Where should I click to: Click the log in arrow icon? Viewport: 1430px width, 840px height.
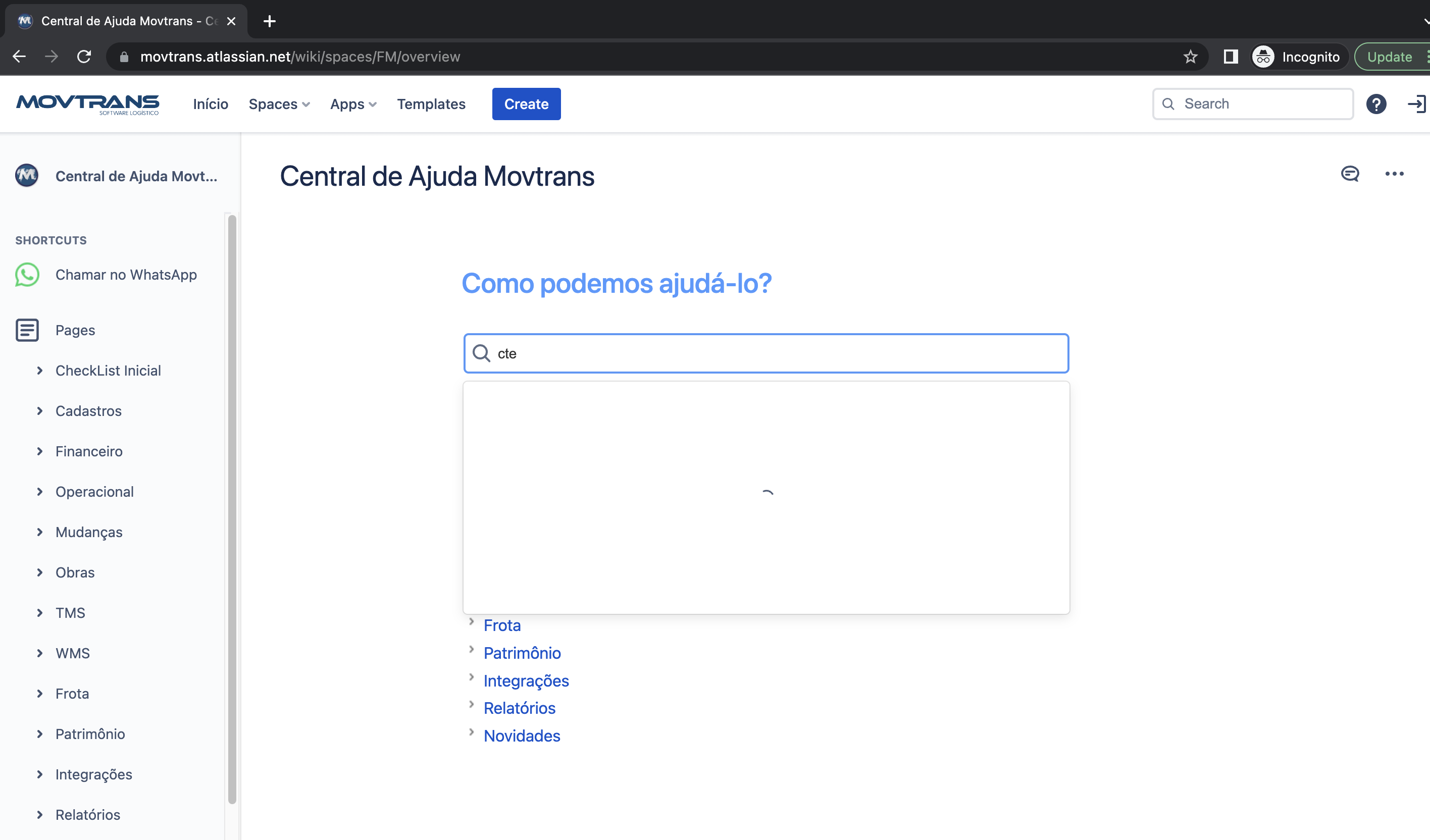(1416, 104)
